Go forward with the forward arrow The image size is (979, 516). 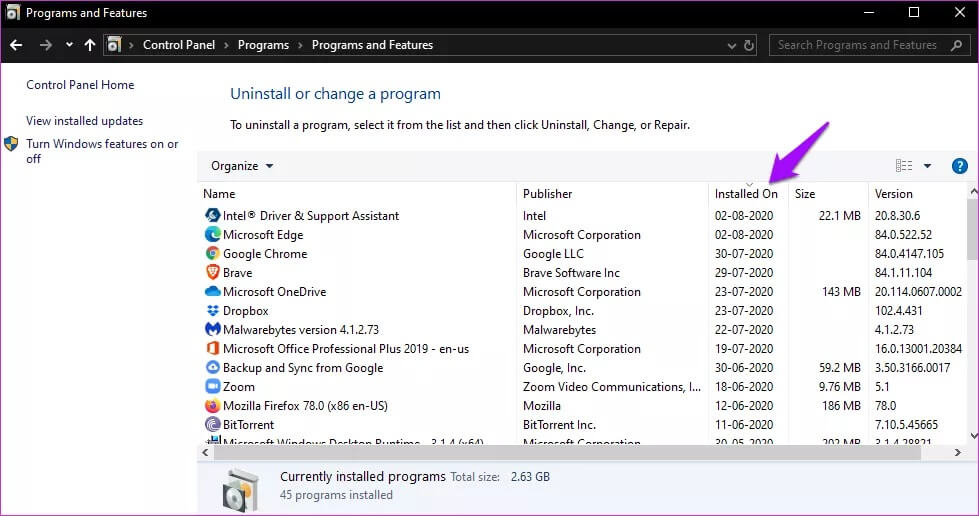pyautogui.click(x=46, y=45)
